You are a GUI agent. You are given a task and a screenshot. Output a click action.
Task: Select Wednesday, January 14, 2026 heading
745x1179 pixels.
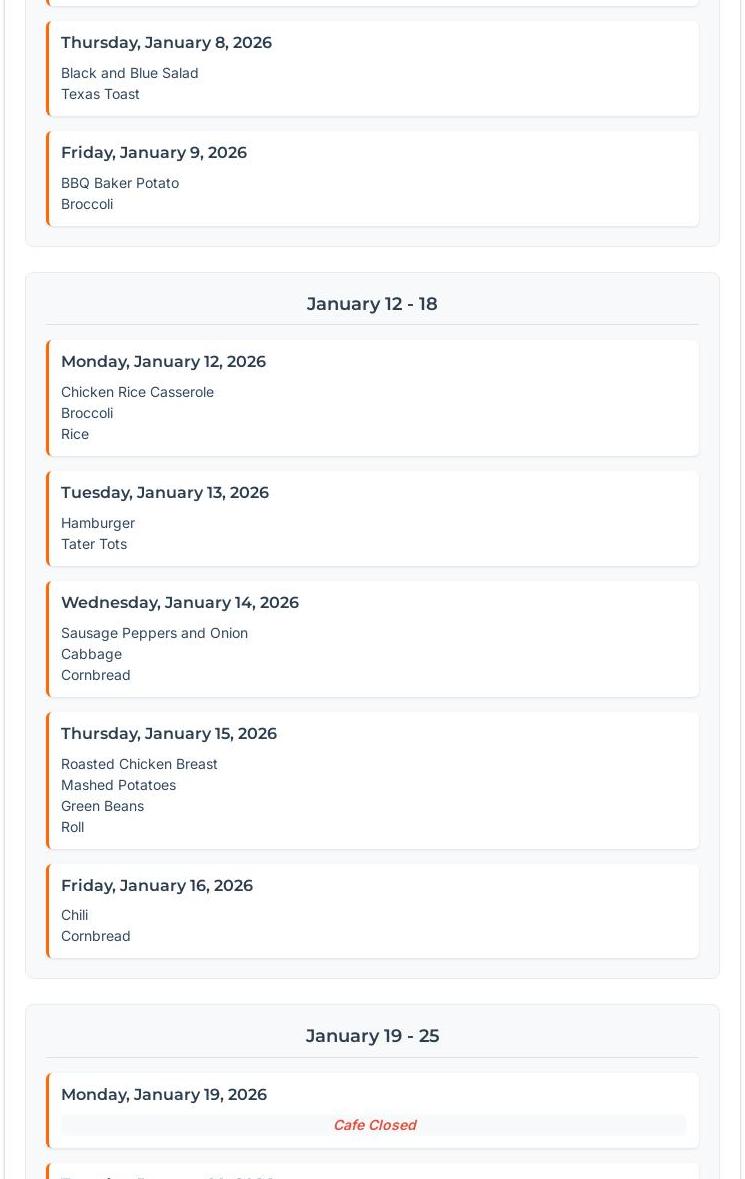[x=180, y=602]
